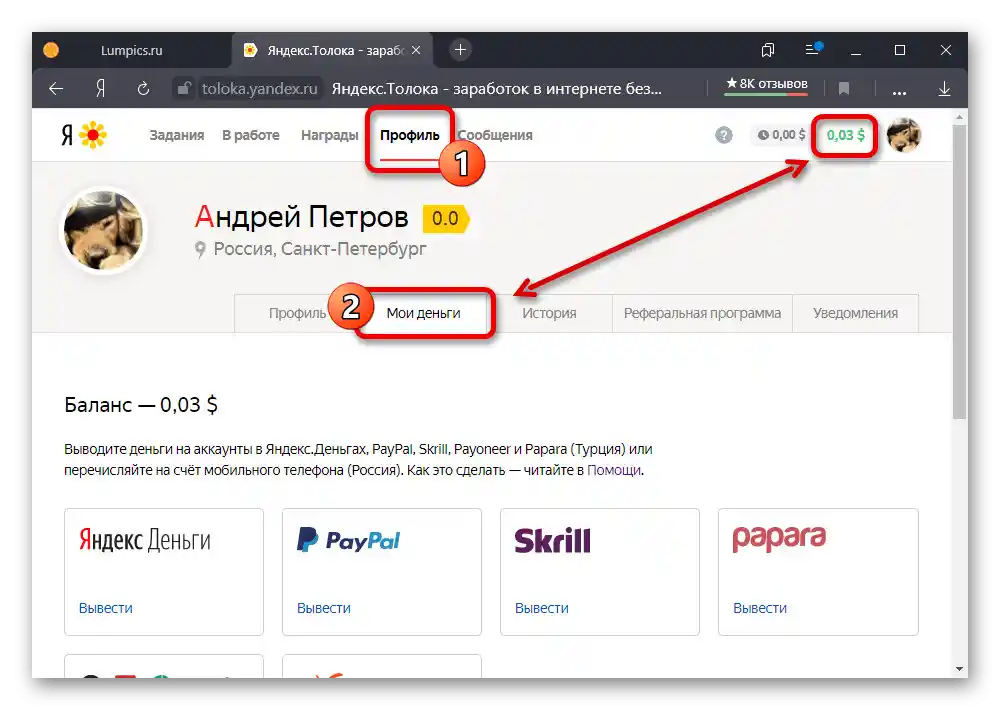Click the scrollbar down arrow

click(x=959, y=669)
